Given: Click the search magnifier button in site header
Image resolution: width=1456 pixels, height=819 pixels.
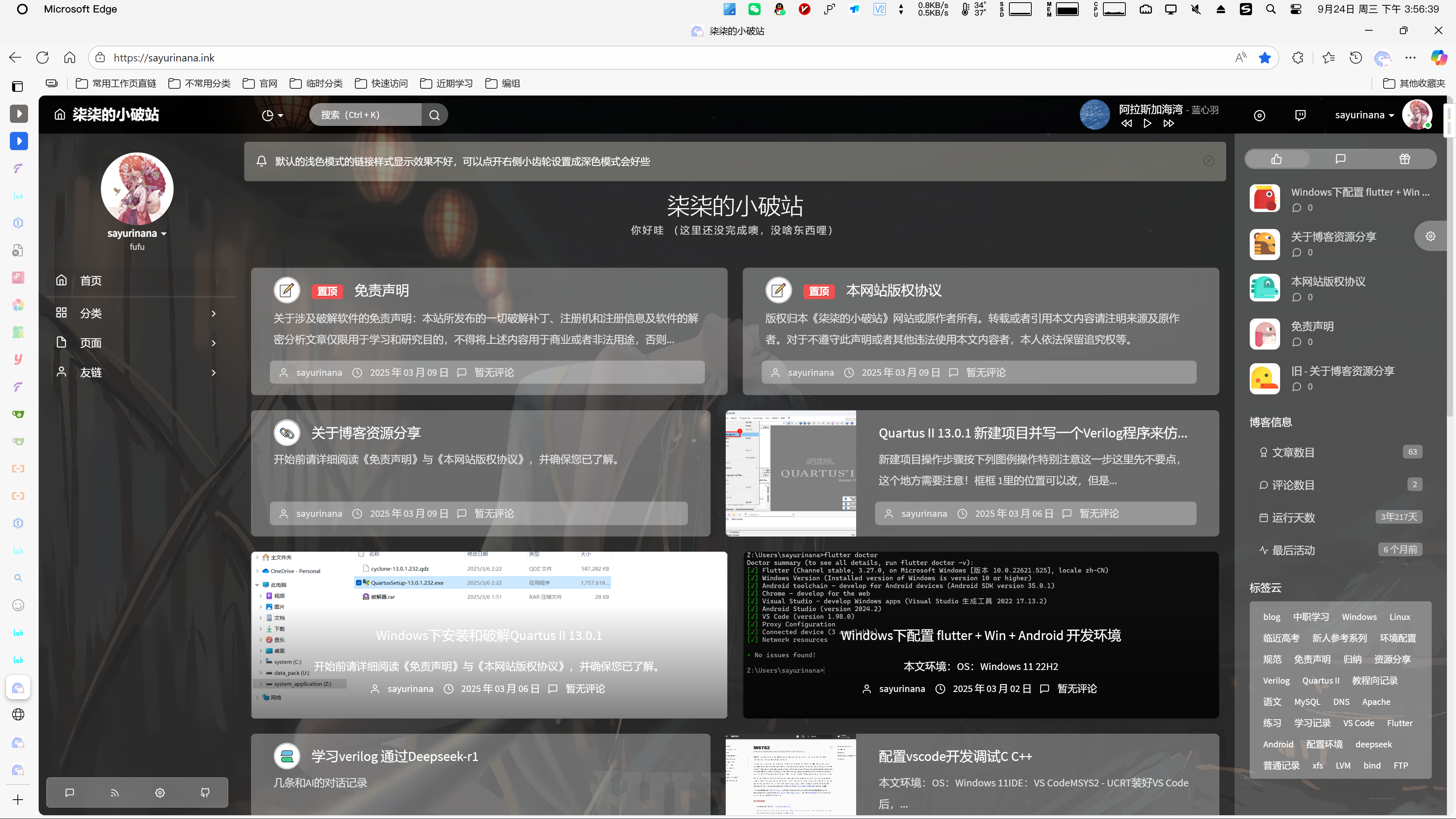Looking at the screenshot, I should [x=434, y=115].
